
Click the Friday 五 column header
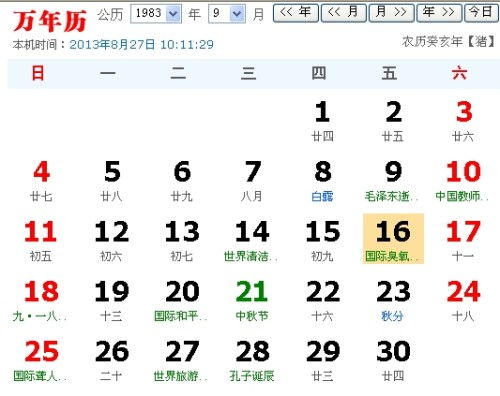tap(389, 73)
